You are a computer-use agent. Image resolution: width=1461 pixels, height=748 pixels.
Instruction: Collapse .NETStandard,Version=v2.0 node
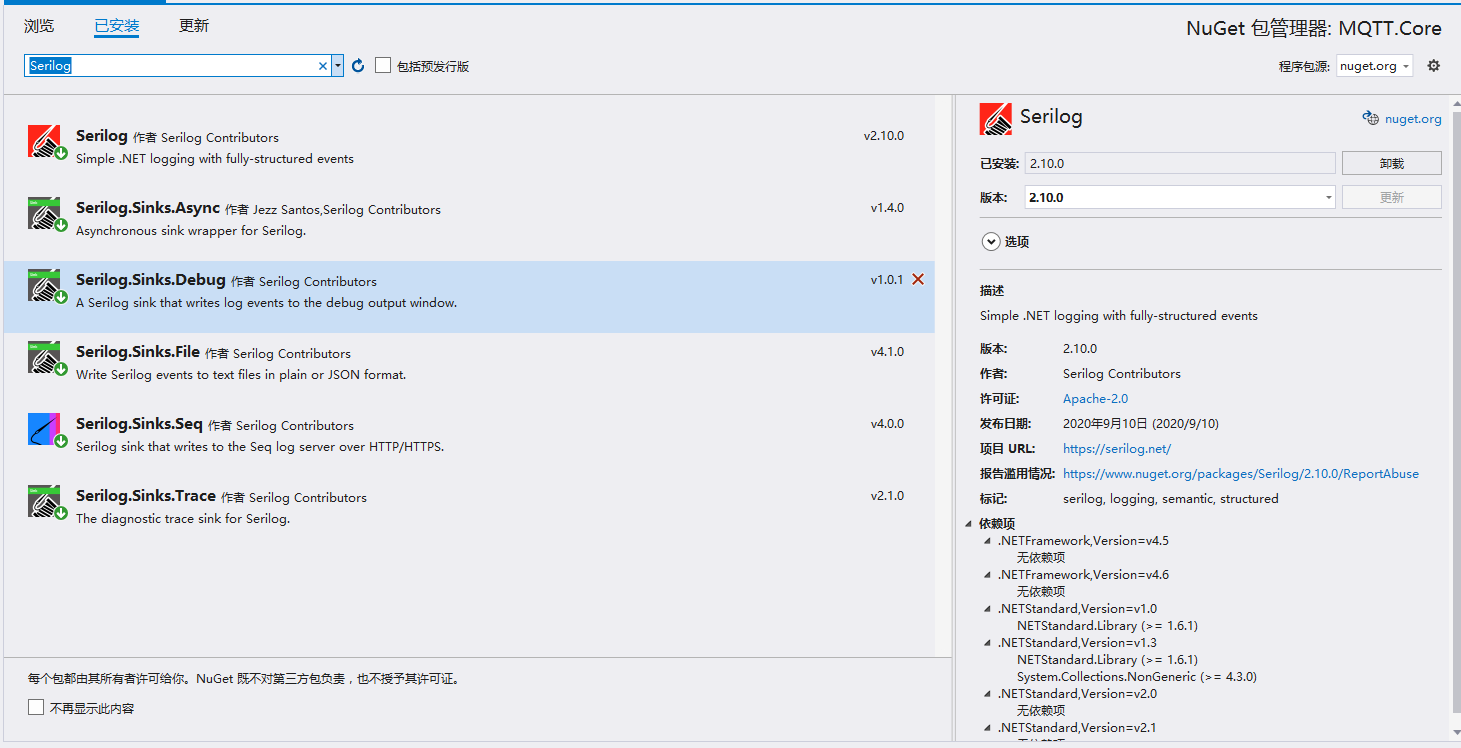pyautogui.click(x=988, y=693)
